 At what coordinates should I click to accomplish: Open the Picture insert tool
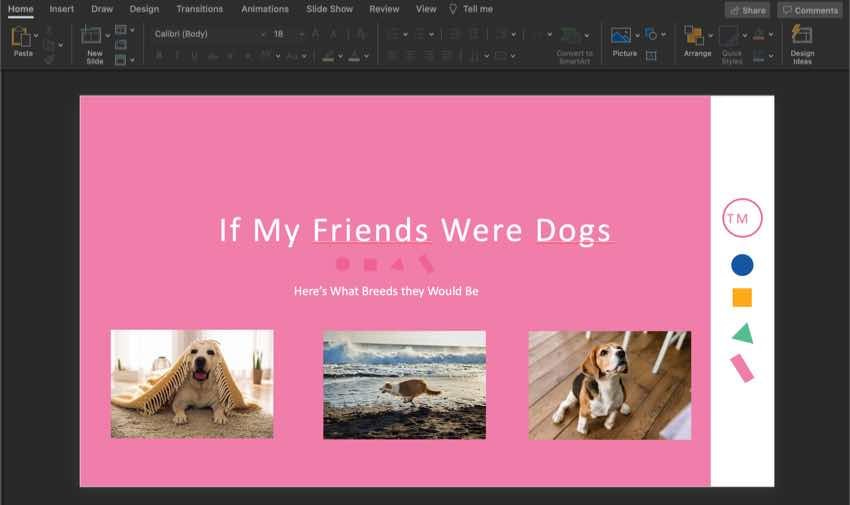click(621, 36)
